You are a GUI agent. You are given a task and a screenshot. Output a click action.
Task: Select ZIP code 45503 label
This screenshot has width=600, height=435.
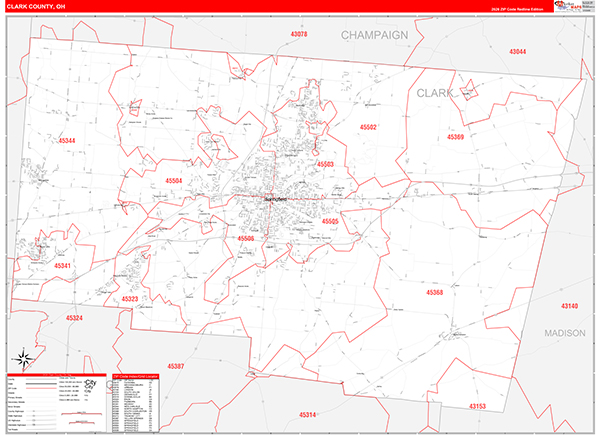pos(325,165)
